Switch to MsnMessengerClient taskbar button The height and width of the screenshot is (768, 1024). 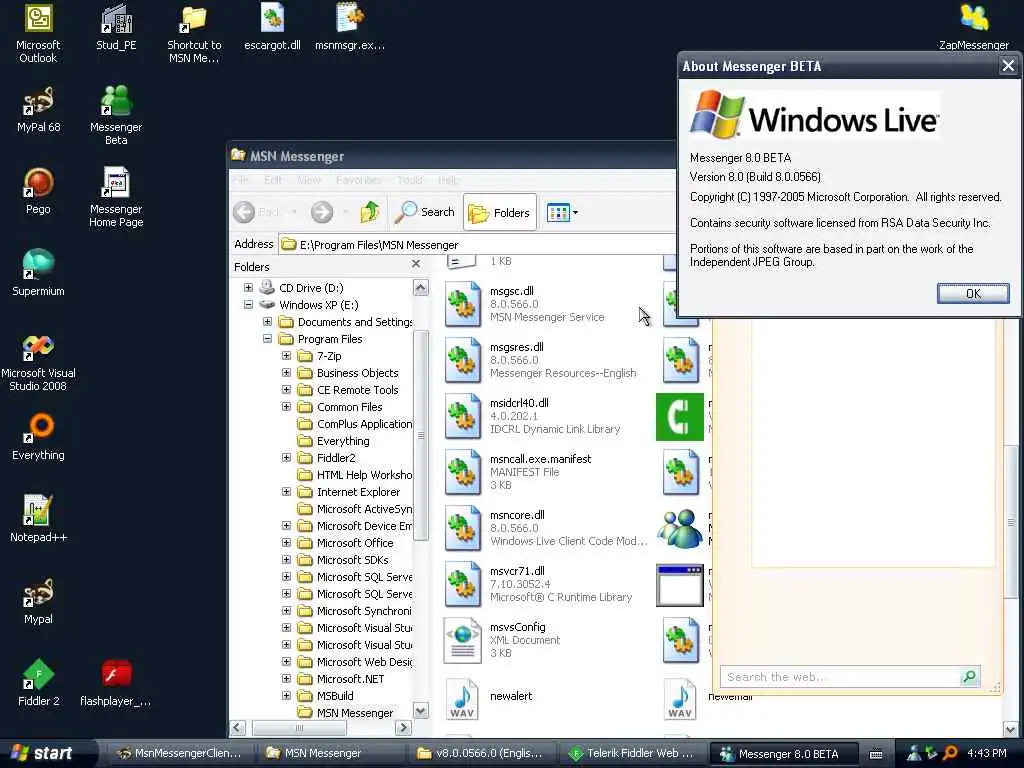pos(178,753)
